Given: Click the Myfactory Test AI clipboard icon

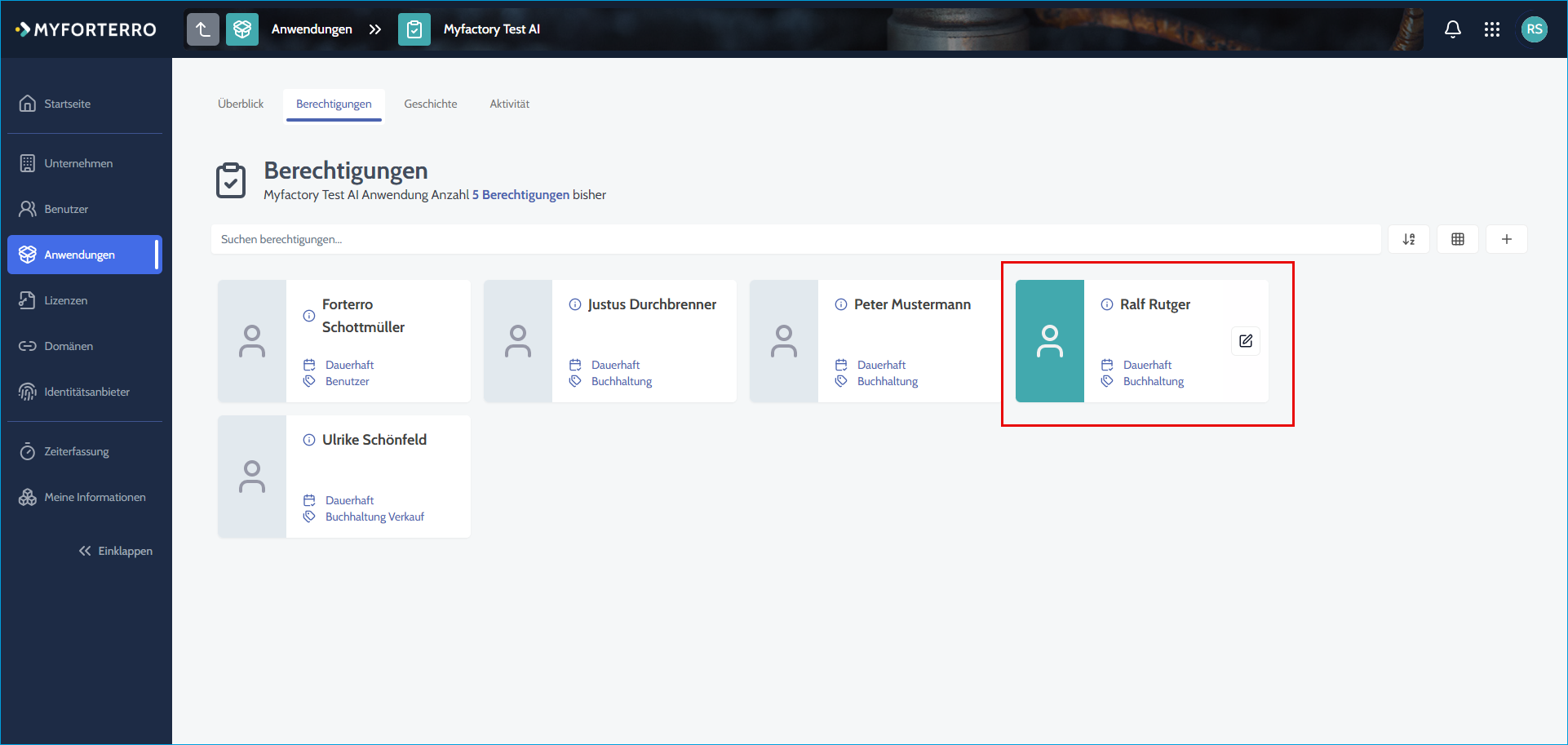Looking at the screenshot, I should point(414,29).
